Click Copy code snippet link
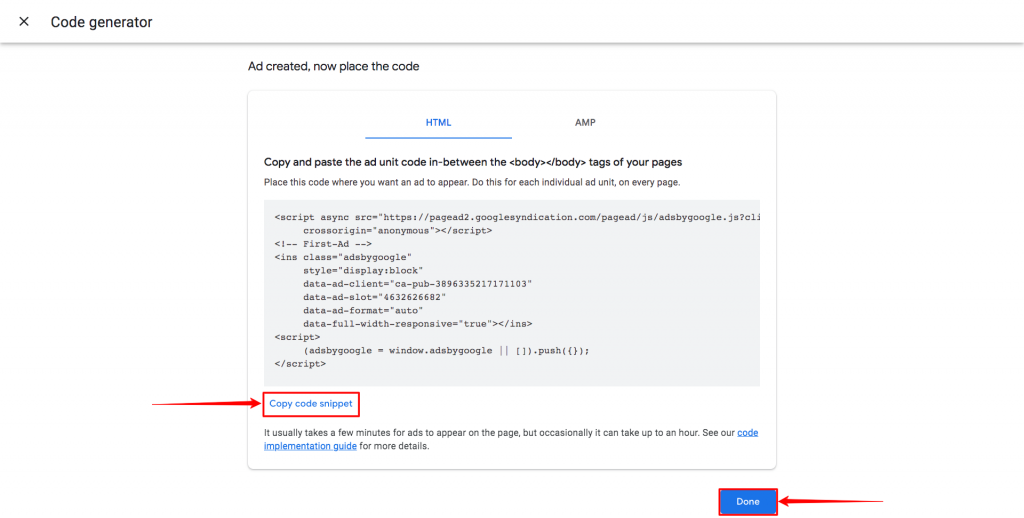1024x518 pixels. [x=311, y=404]
